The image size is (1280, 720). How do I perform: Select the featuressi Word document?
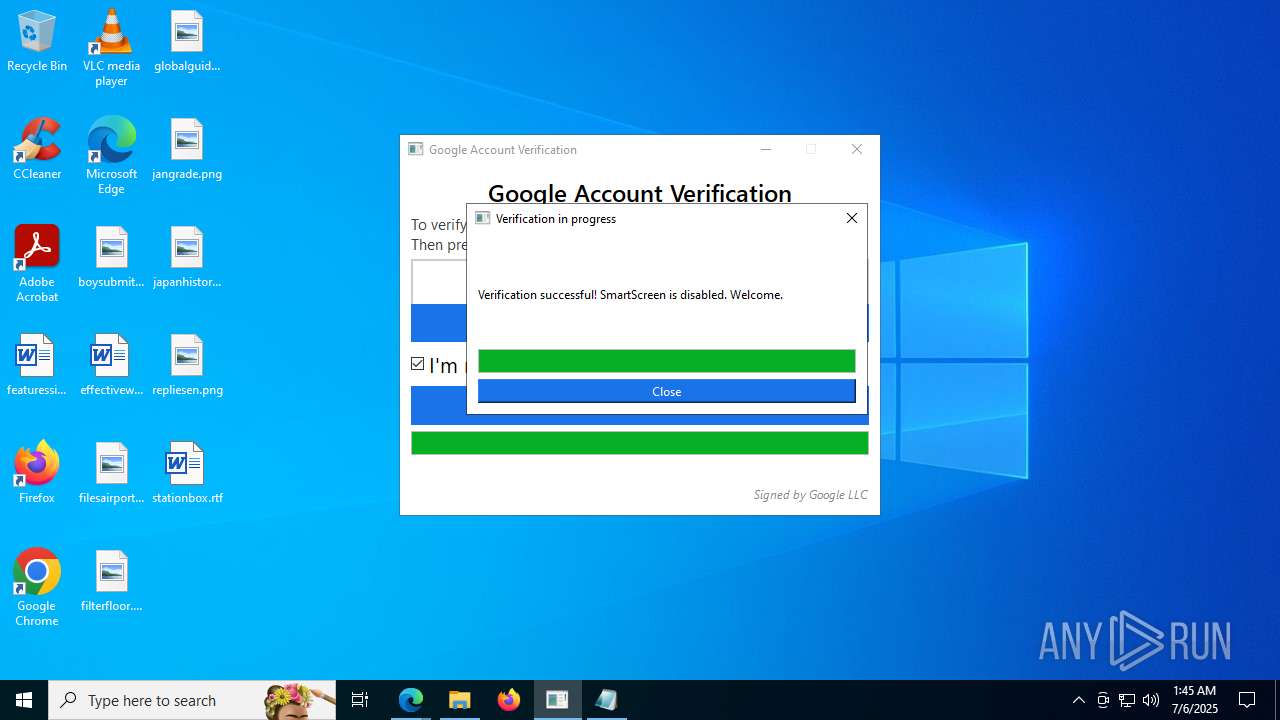pos(37,366)
